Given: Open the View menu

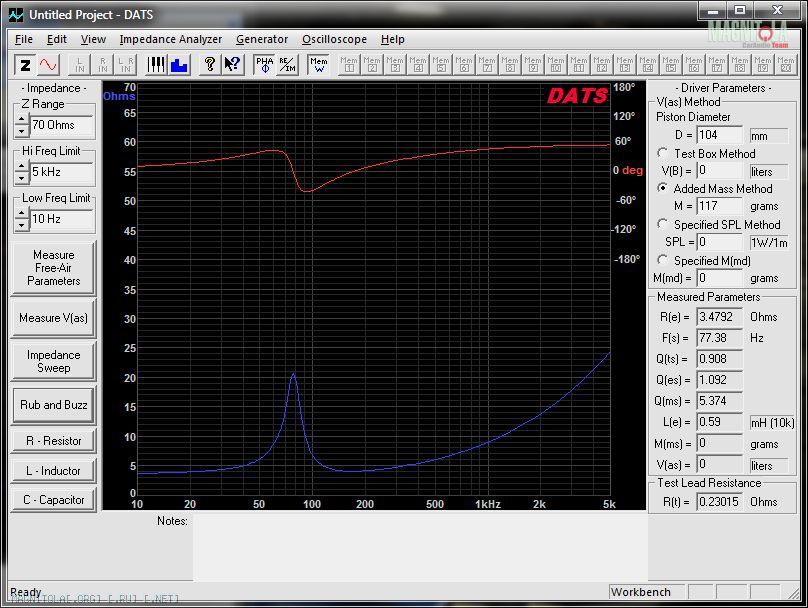Looking at the screenshot, I should (x=93, y=39).
